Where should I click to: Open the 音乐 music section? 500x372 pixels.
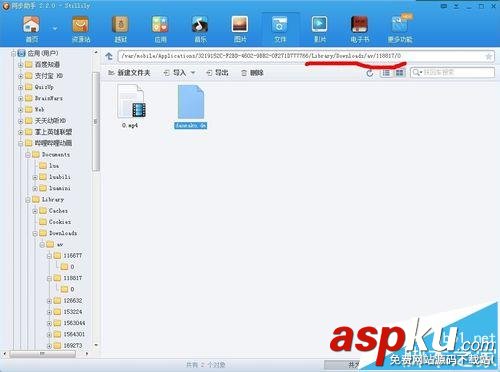click(200, 30)
